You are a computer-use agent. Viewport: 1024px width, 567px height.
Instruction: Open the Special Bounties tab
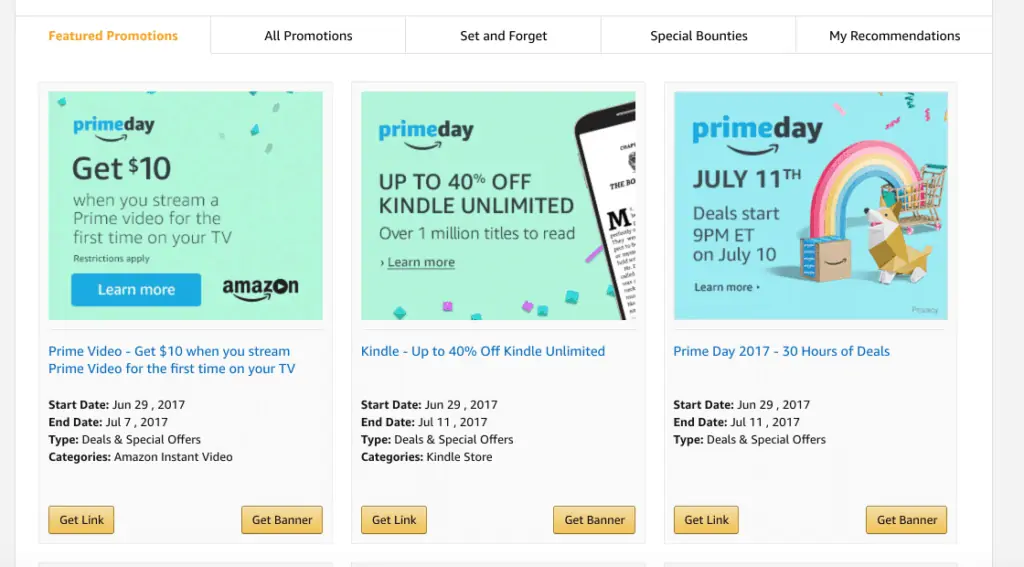[698, 36]
